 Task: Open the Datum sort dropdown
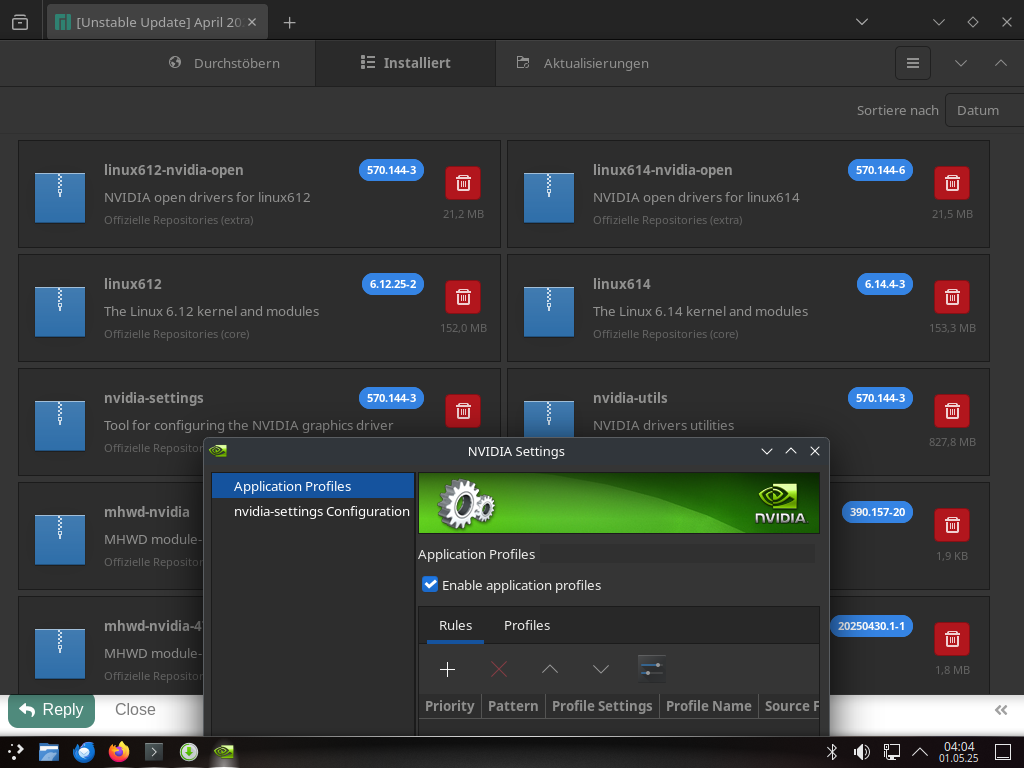pyautogui.click(x=985, y=110)
